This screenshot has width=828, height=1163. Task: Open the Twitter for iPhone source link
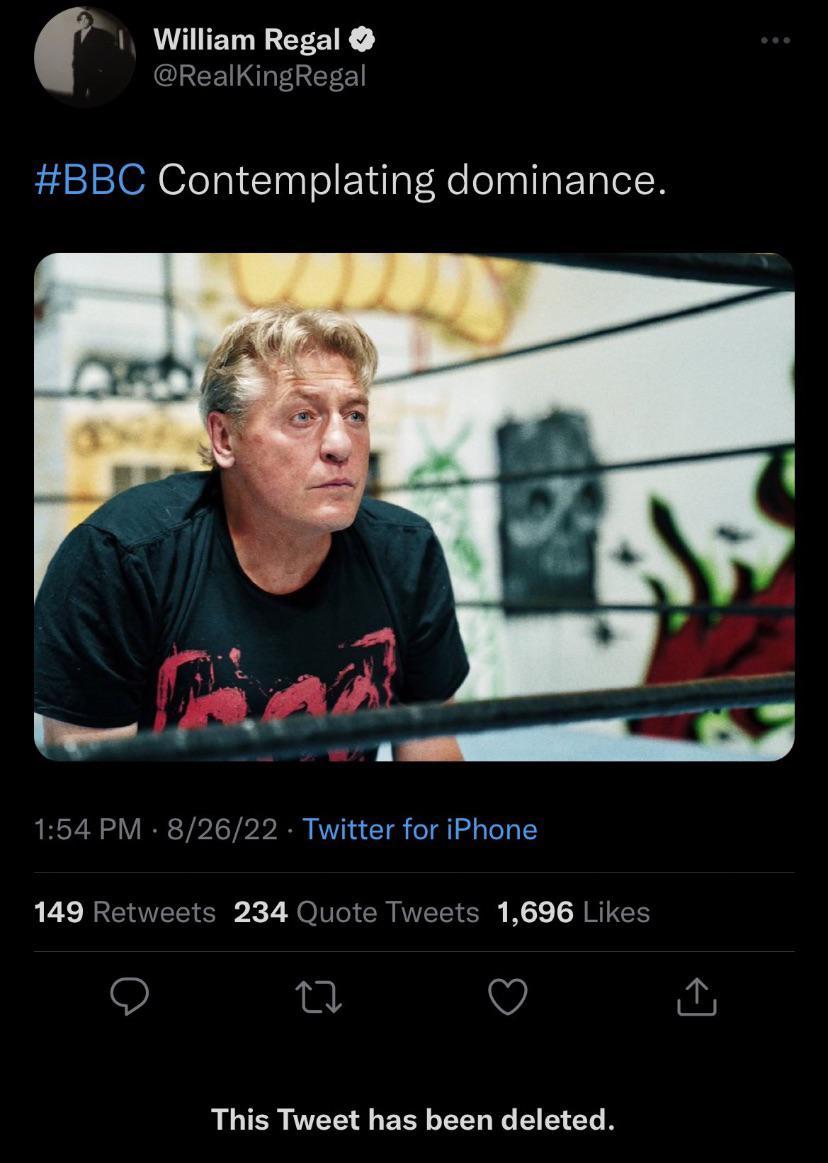(x=420, y=828)
